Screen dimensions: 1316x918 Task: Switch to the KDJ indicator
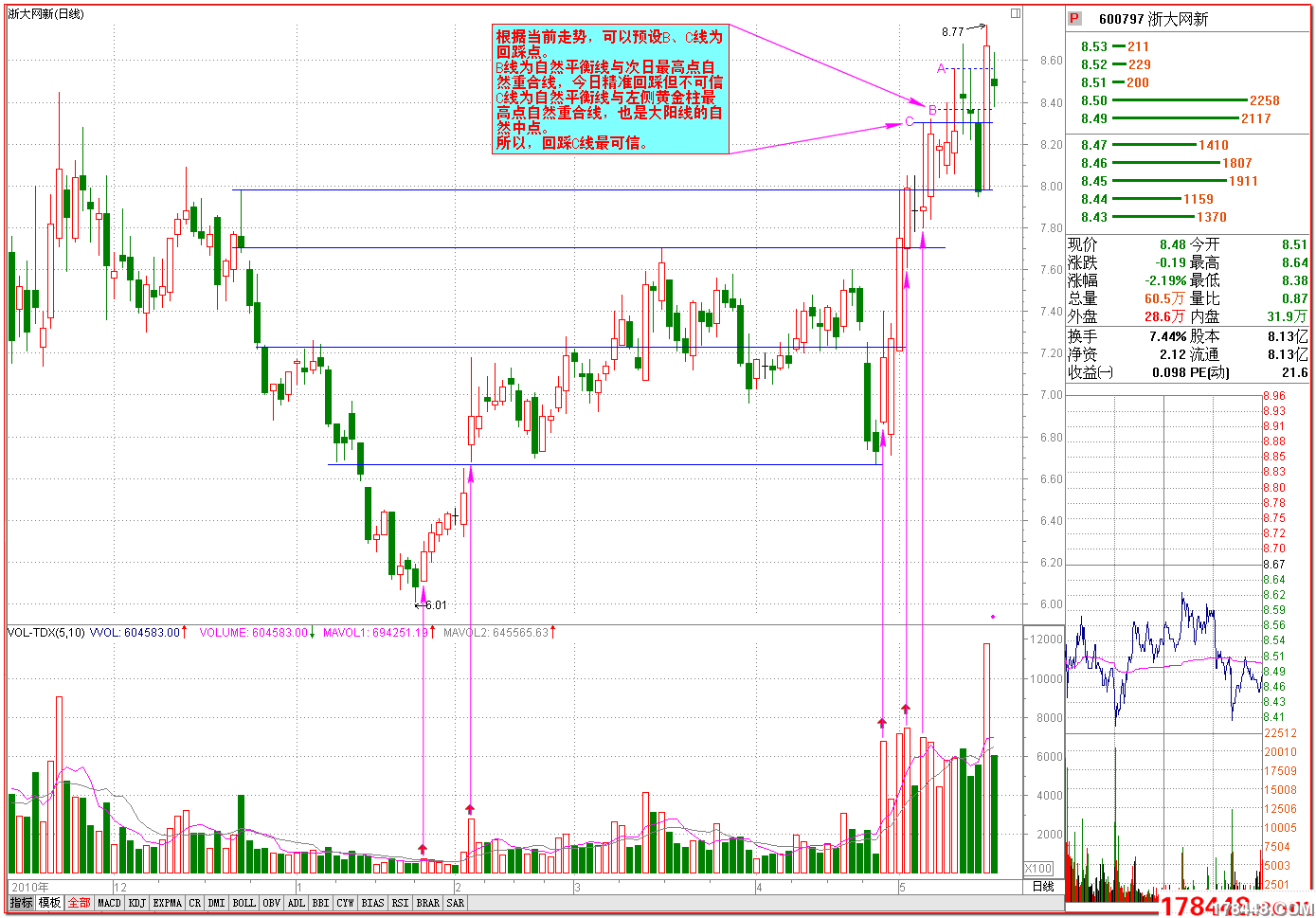coord(137,903)
